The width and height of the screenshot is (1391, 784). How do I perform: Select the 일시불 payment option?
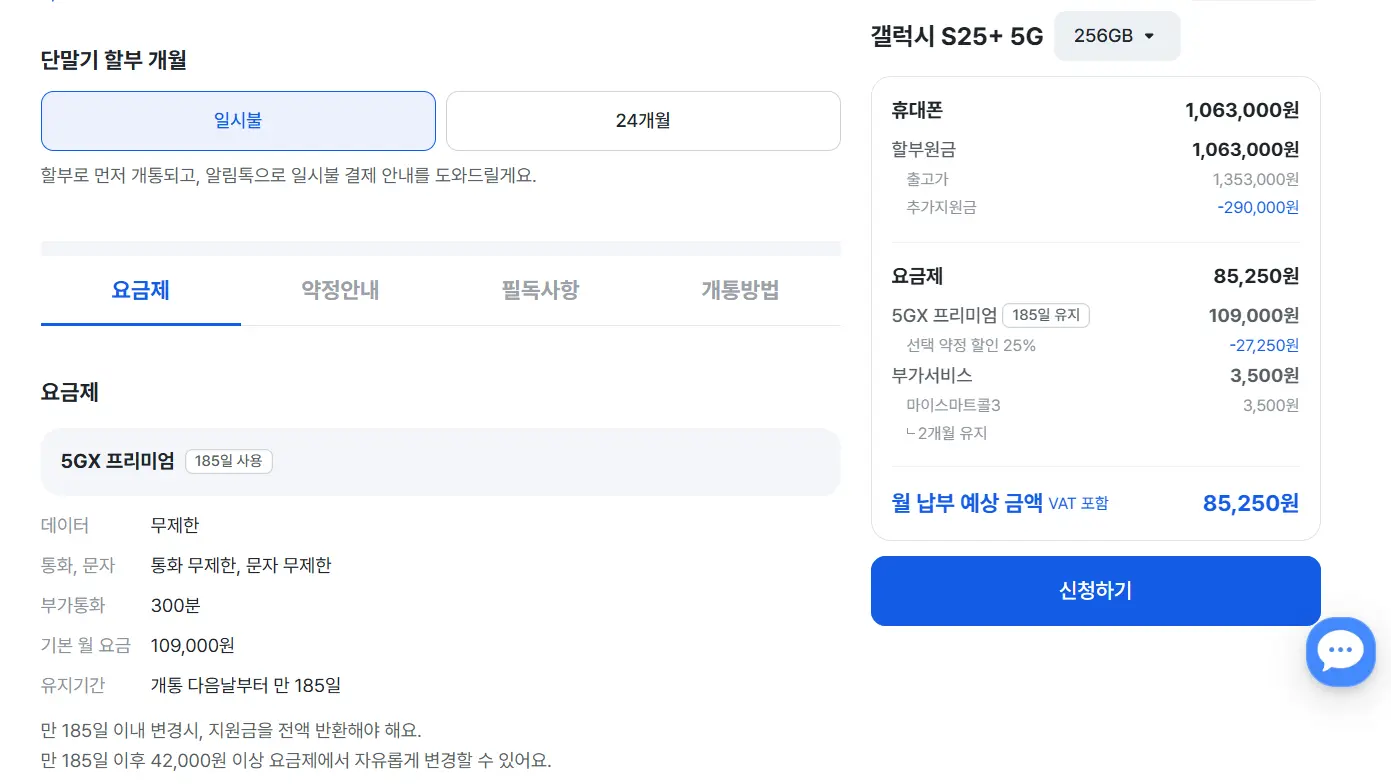pyautogui.click(x=238, y=121)
